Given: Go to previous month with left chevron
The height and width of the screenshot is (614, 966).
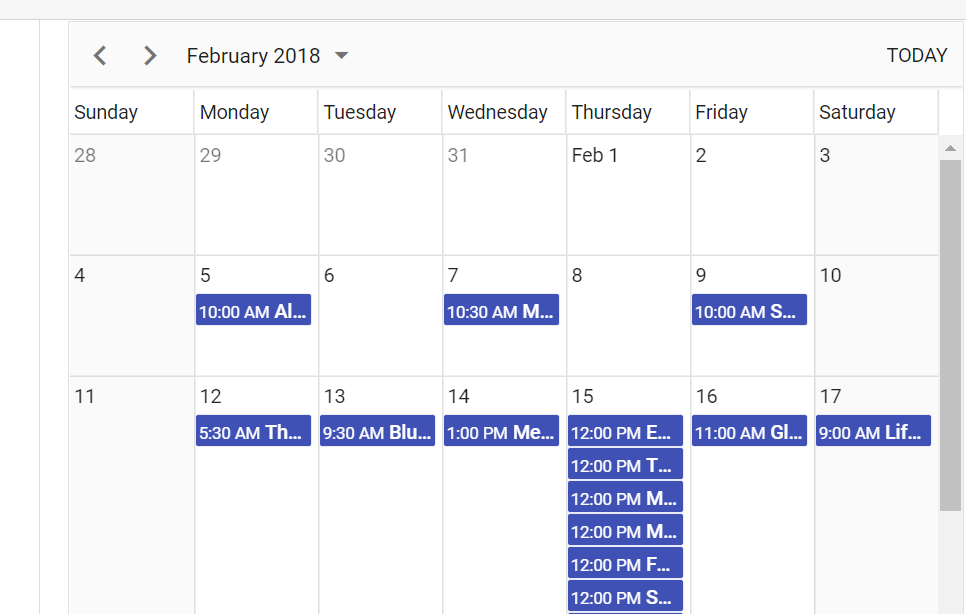Looking at the screenshot, I should point(100,55).
